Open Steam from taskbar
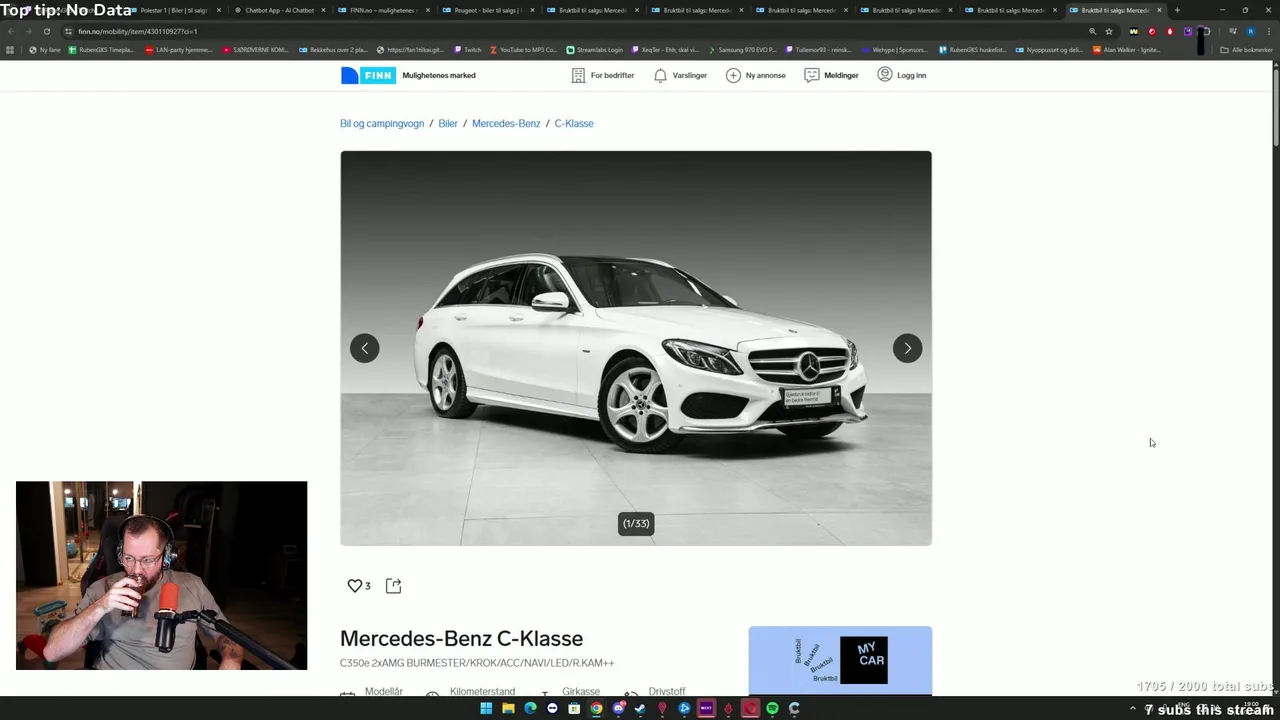 [x=640, y=708]
